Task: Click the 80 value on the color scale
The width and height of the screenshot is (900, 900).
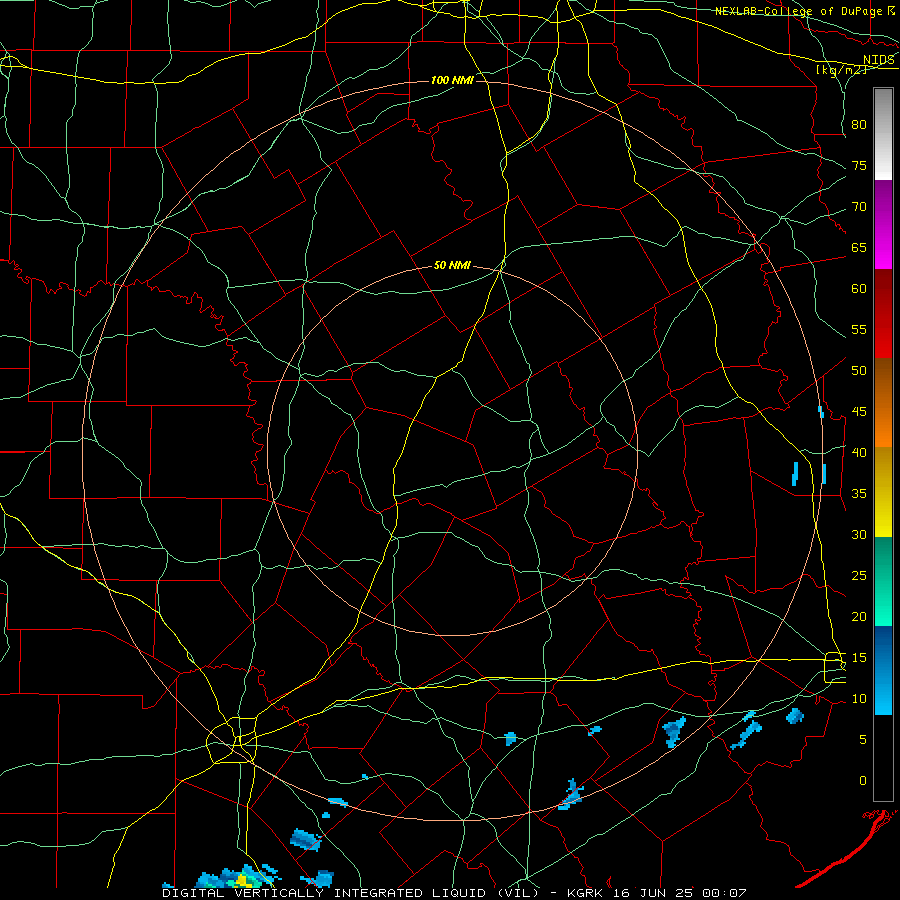Action: click(859, 125)
